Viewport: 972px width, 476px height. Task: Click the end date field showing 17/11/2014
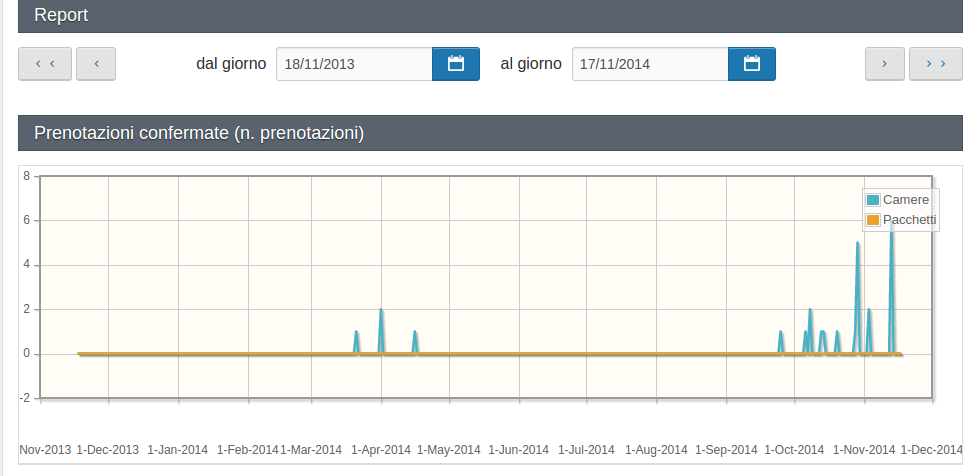(x=650, y=64)
